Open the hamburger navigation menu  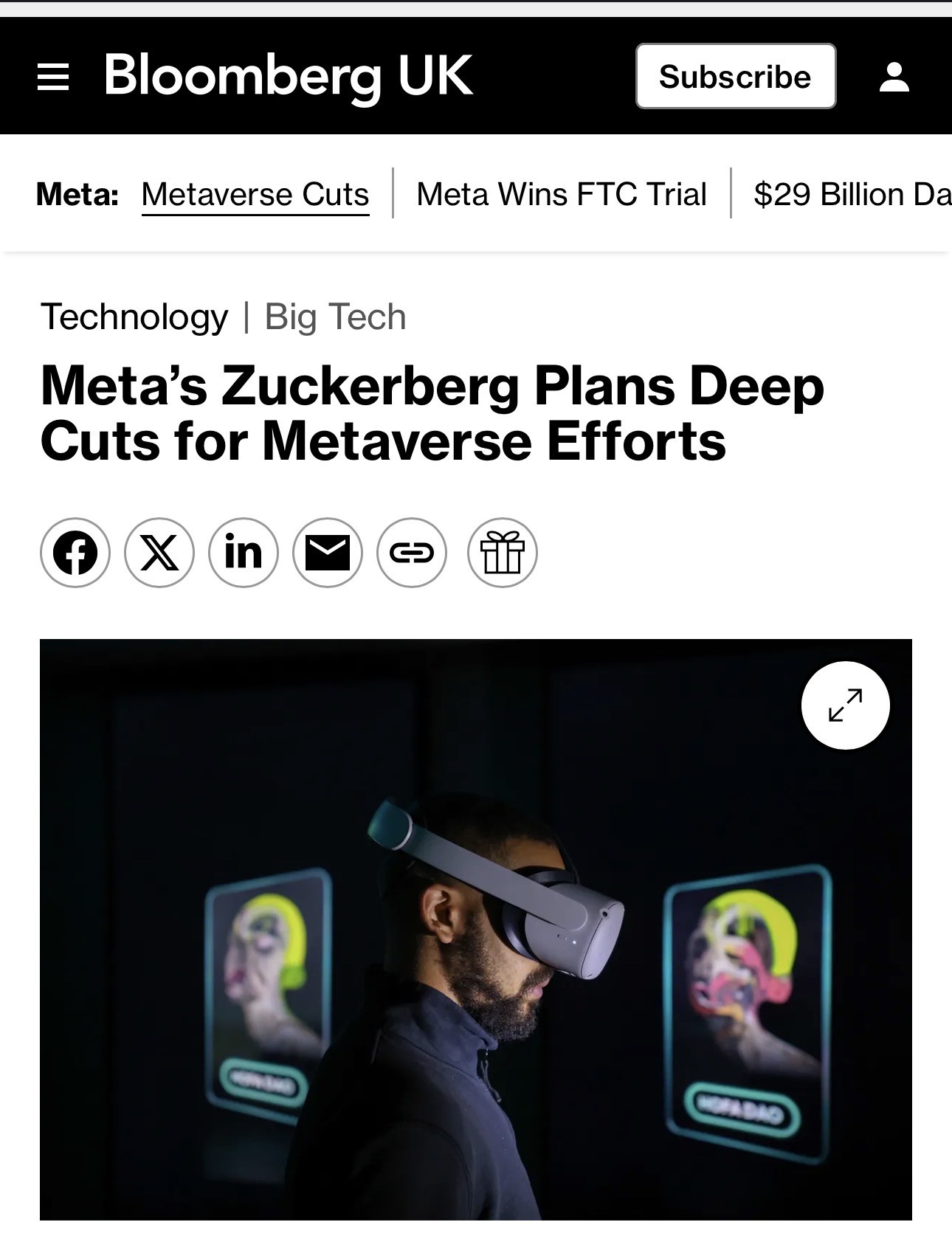click(x=53, y=77)
